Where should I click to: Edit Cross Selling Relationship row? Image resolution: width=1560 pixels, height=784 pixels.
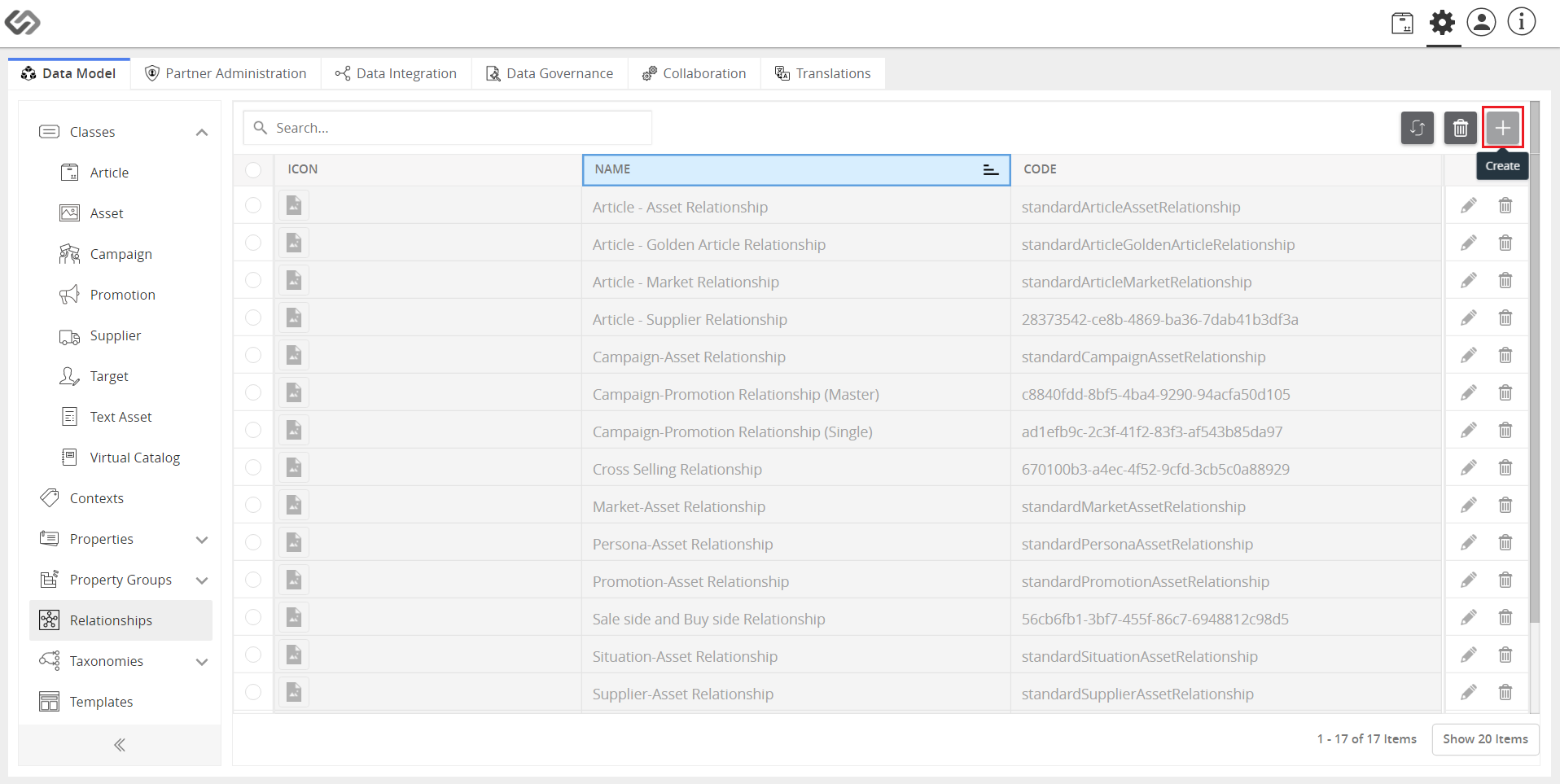(1468, 468)
